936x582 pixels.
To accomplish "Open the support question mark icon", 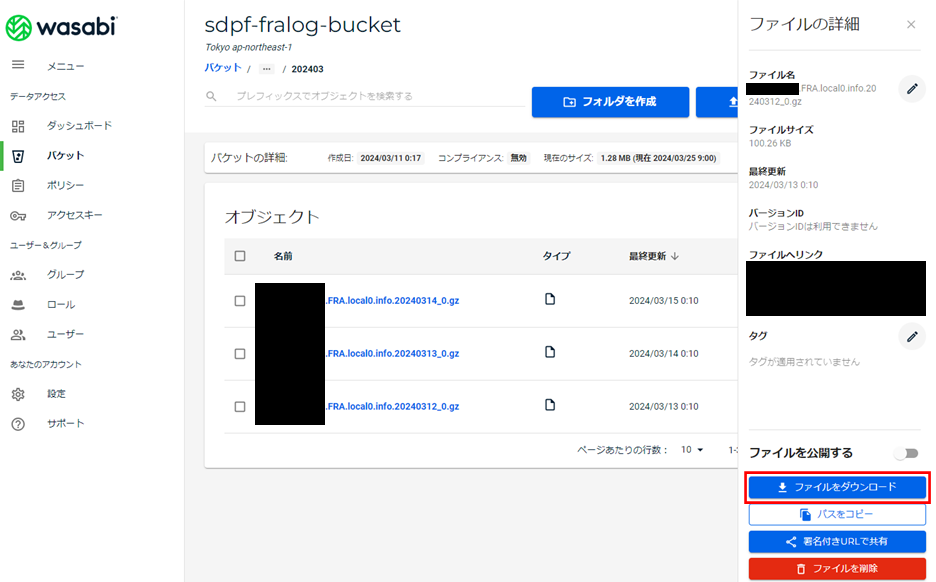I will pyautogui.click(x=18, y=424).
